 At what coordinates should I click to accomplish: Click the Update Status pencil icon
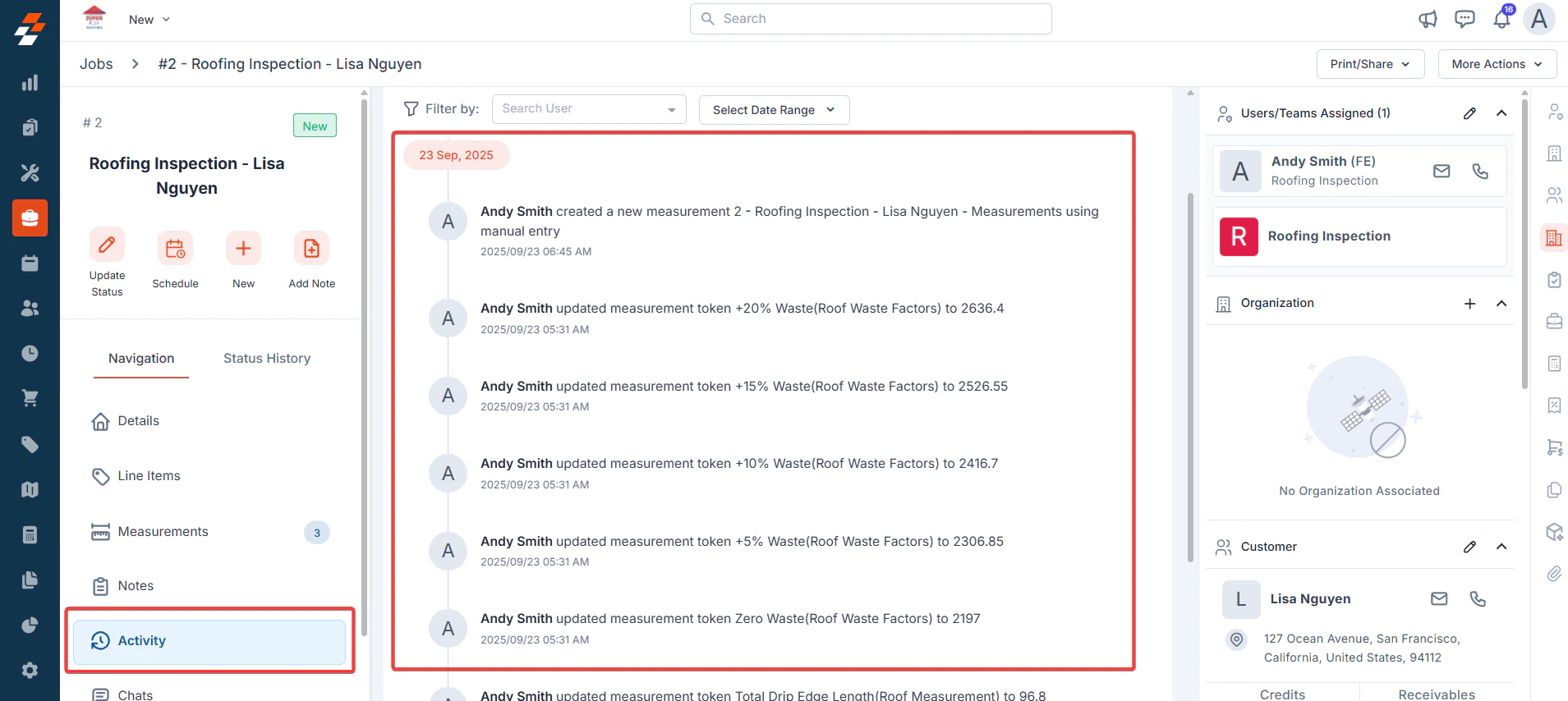click(107, 245)
